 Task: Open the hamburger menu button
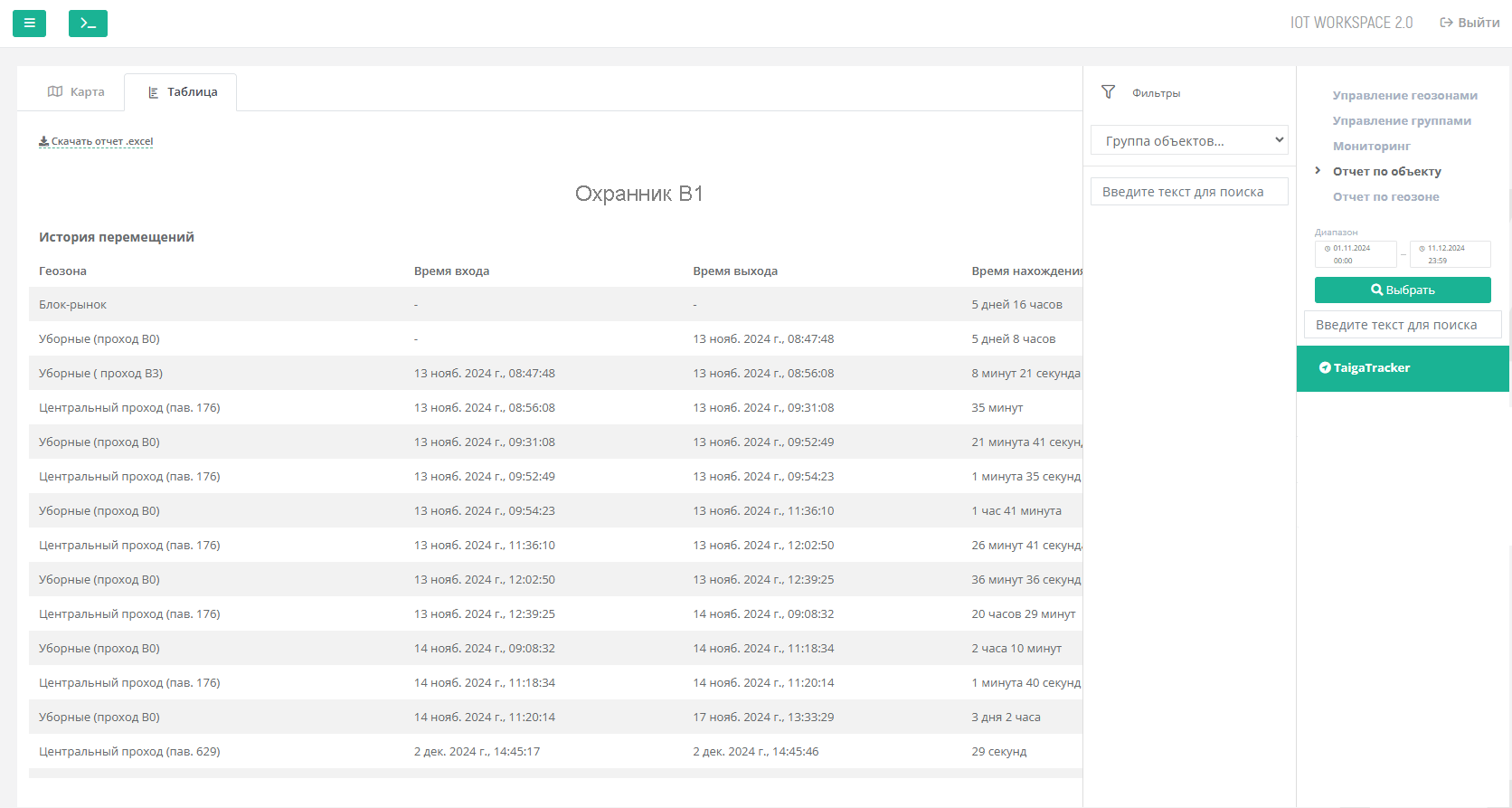(x=29, y=24)
